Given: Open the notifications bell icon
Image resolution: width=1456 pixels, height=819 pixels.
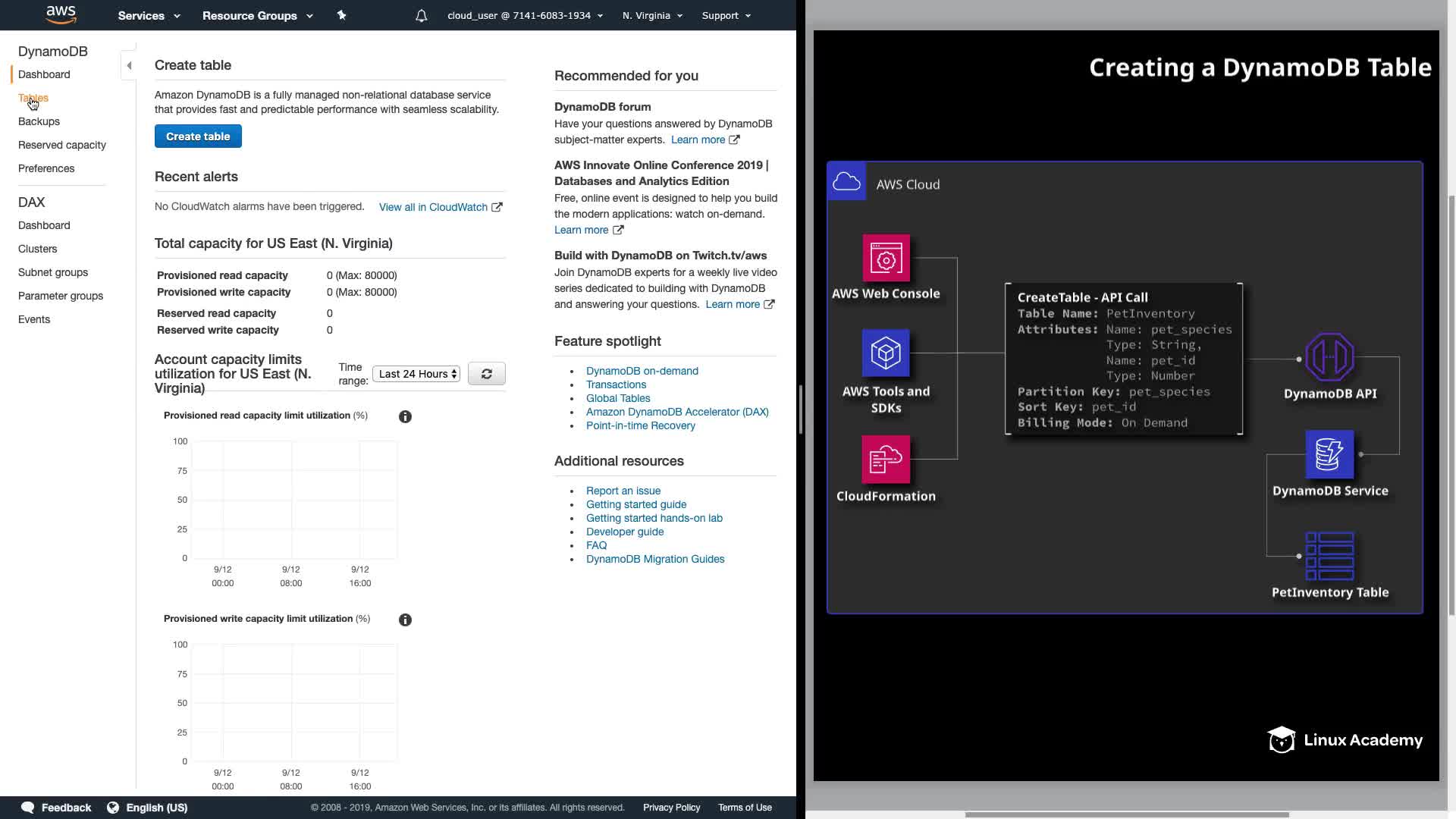Looking at the screenshot, I should [x=421, y=15].
